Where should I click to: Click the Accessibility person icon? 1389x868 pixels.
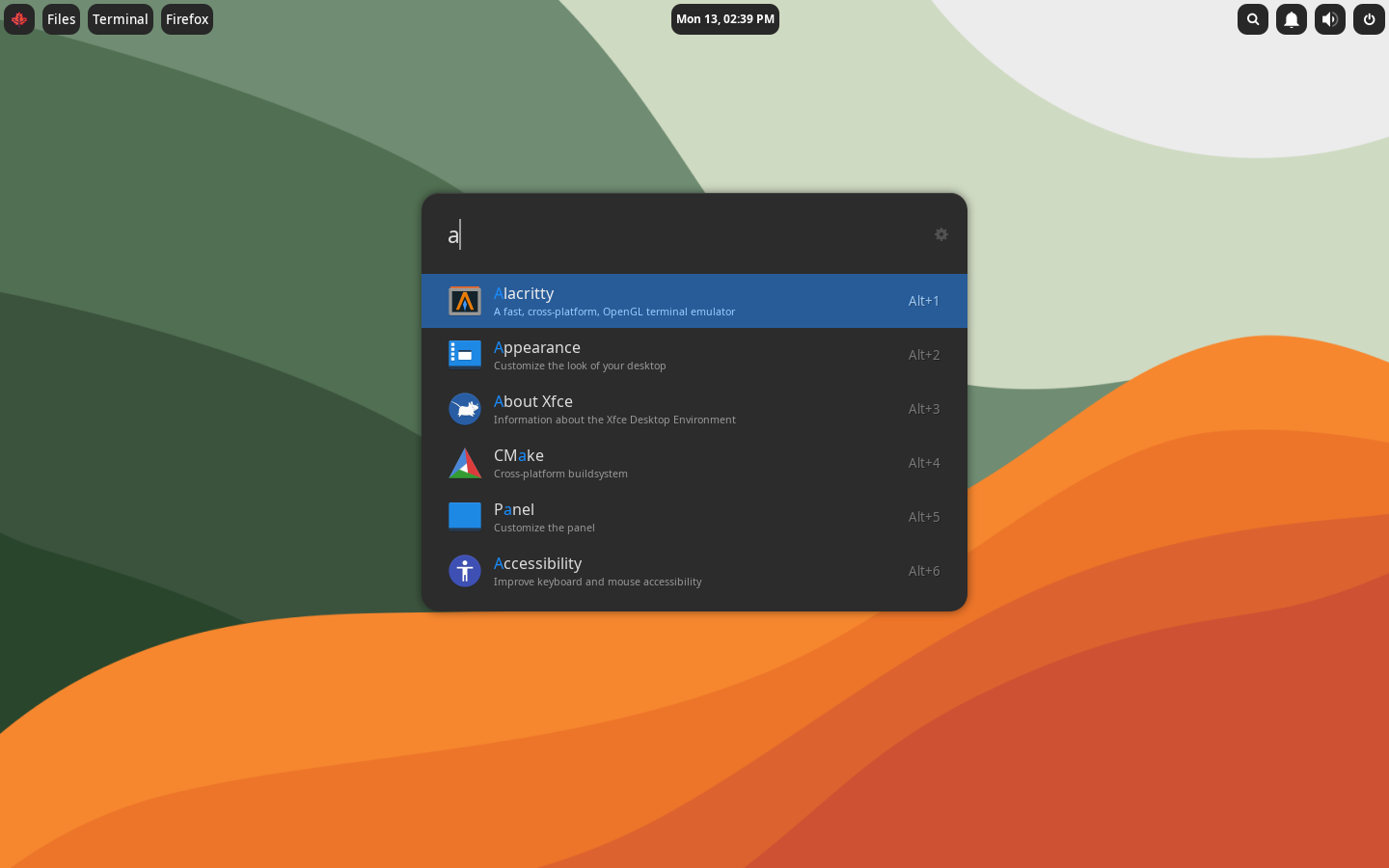[x=465, y=571]
